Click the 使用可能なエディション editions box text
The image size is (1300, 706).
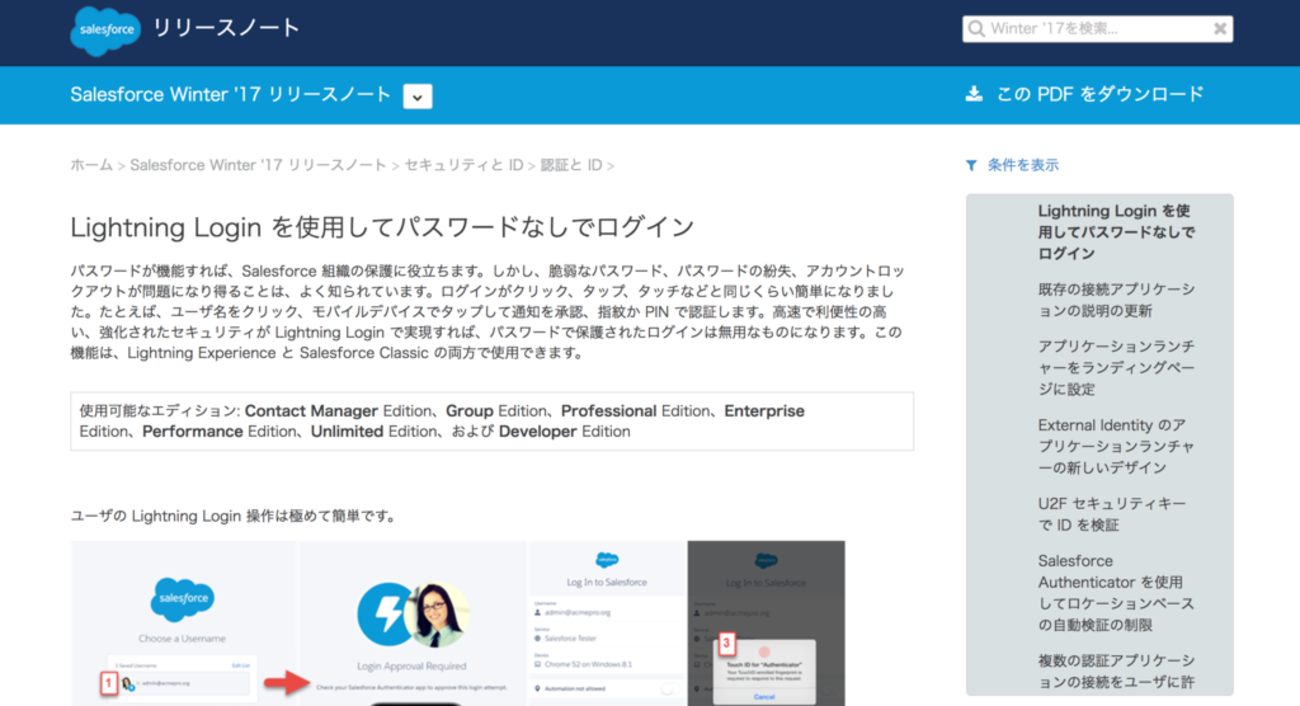pos(492,421)
